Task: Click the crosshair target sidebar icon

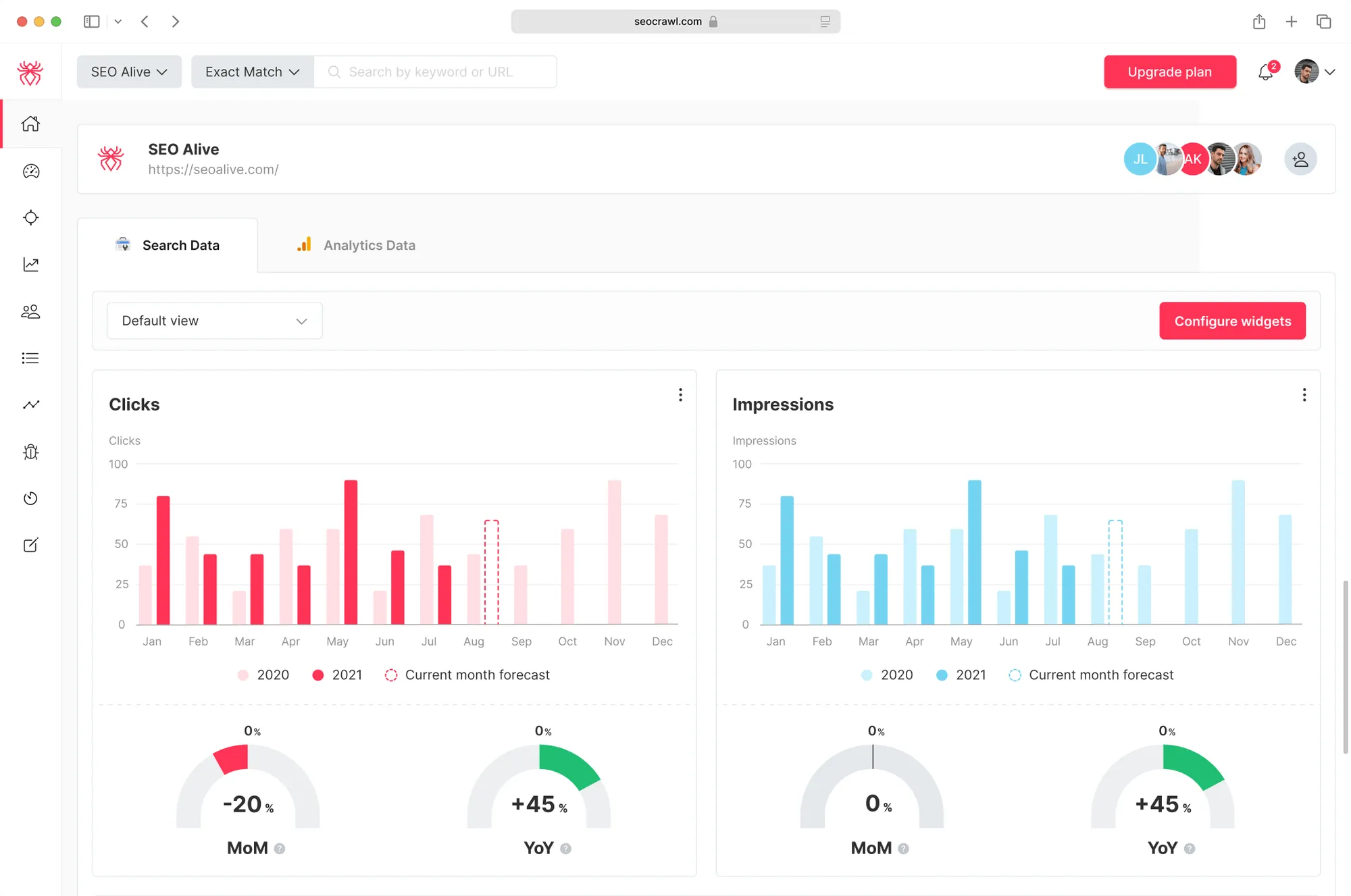Action: point(30,217)
